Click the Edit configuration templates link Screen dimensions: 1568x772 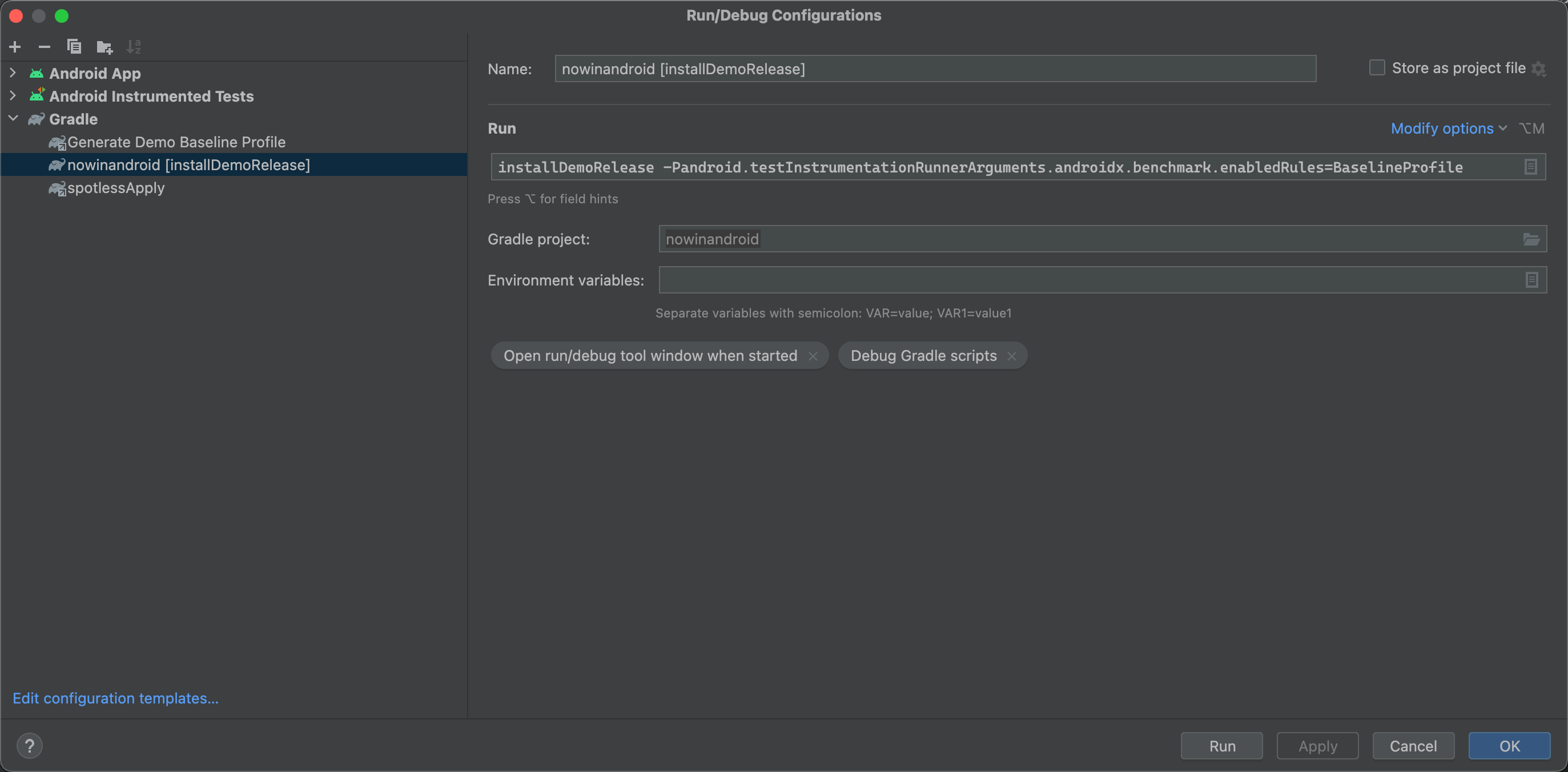(116, 697)
